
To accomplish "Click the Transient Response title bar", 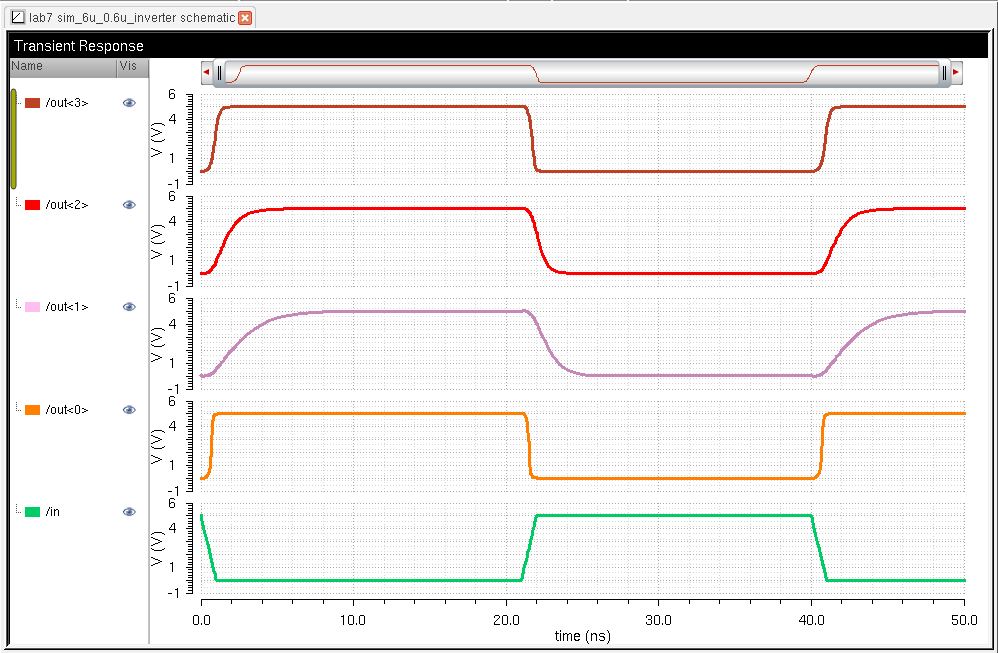I will pos(498,46).
